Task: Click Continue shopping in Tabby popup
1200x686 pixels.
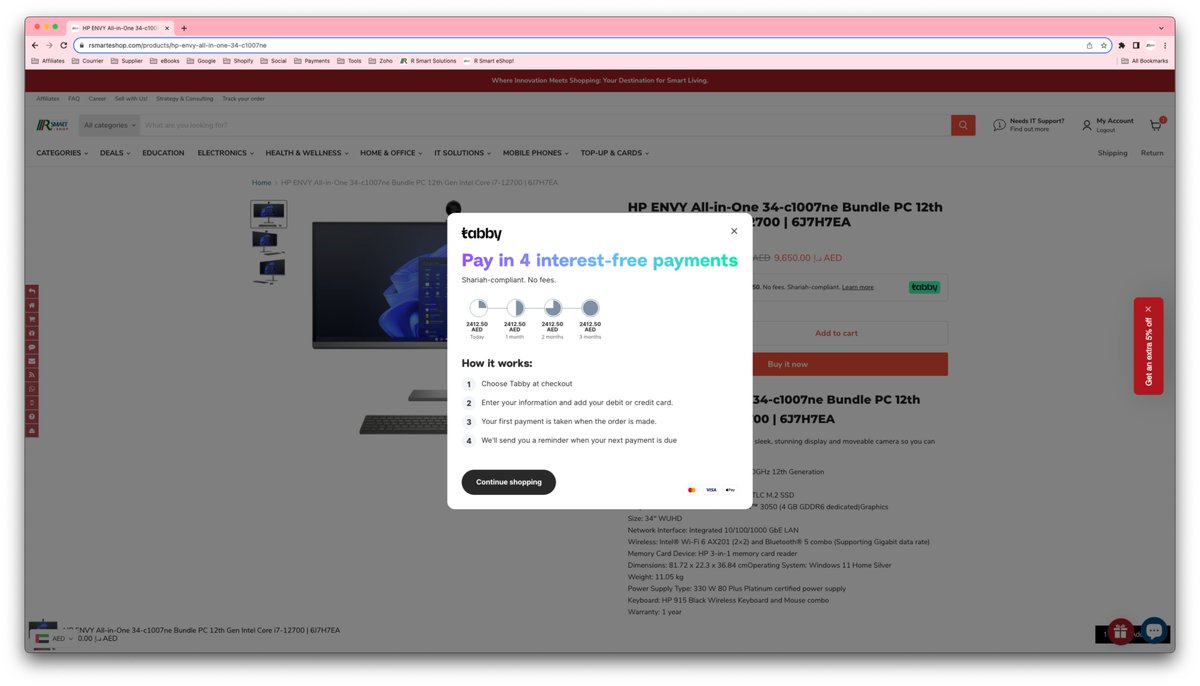Action: point(509,482)
